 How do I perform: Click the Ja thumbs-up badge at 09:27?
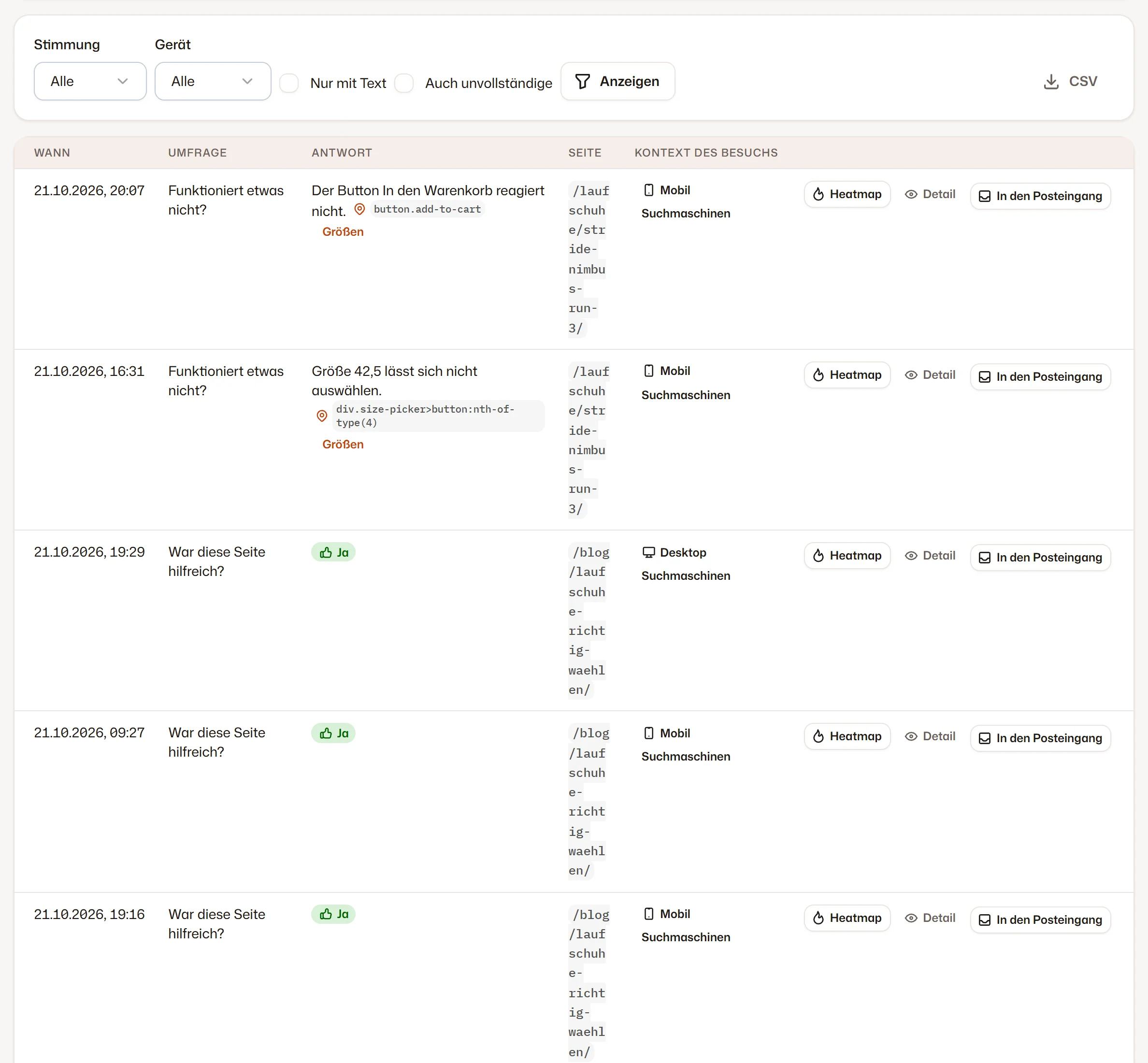(333, 733)
